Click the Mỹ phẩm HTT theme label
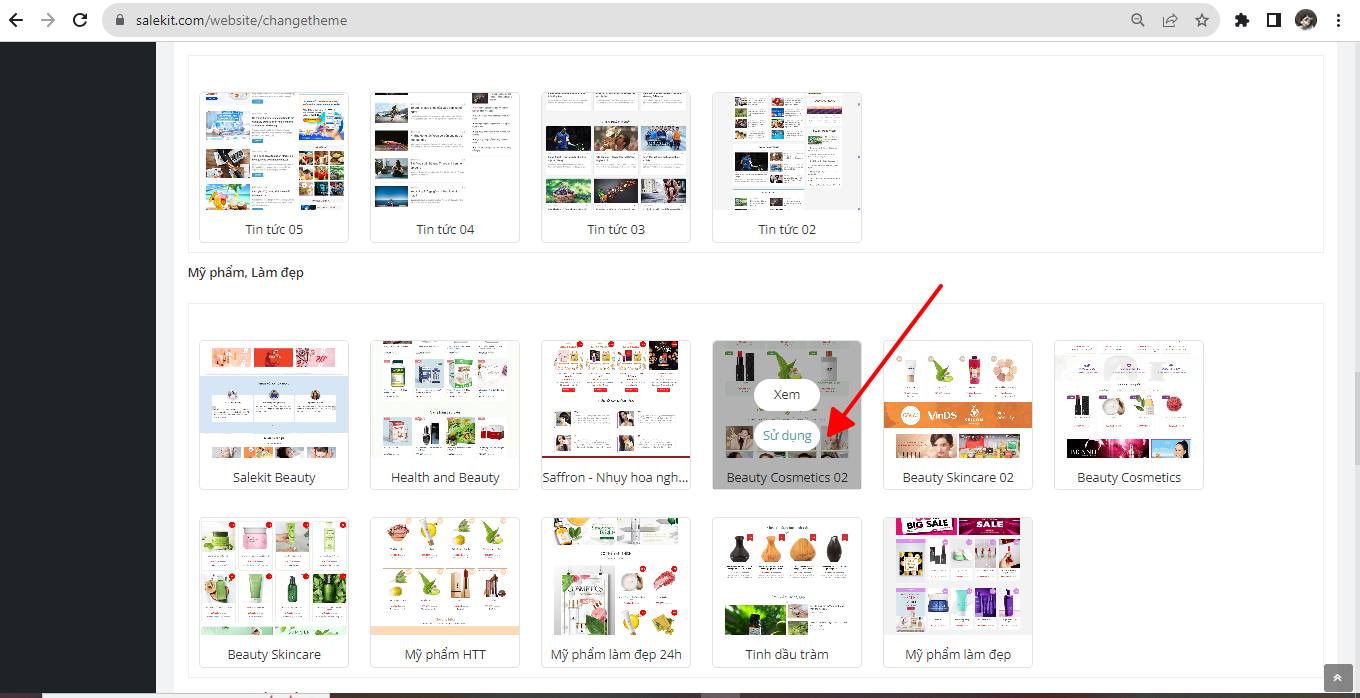Viewport: 1360px width, 698px height. pos(445,654)
